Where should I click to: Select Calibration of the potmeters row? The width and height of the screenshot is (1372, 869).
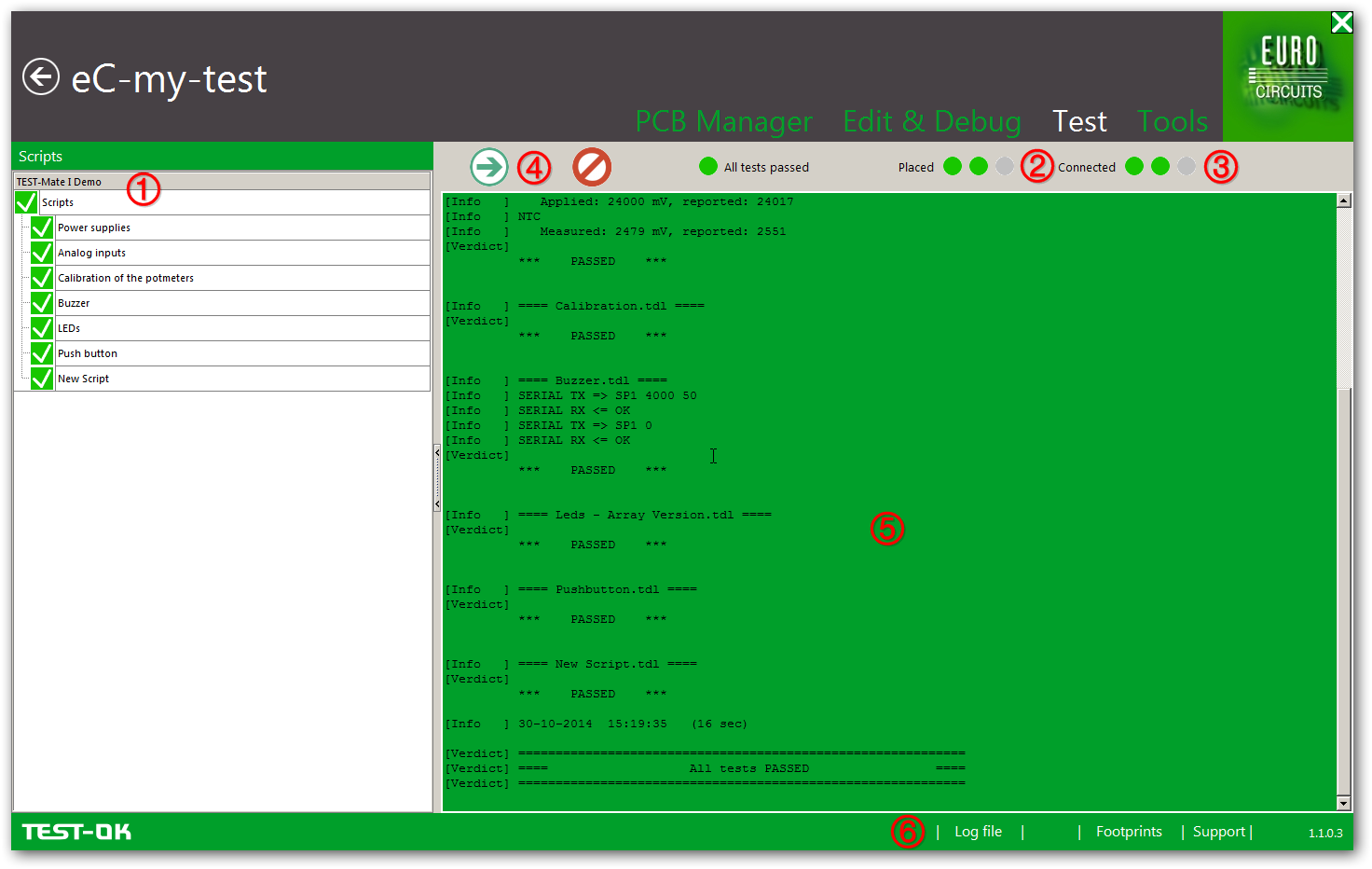click(242, 278)
